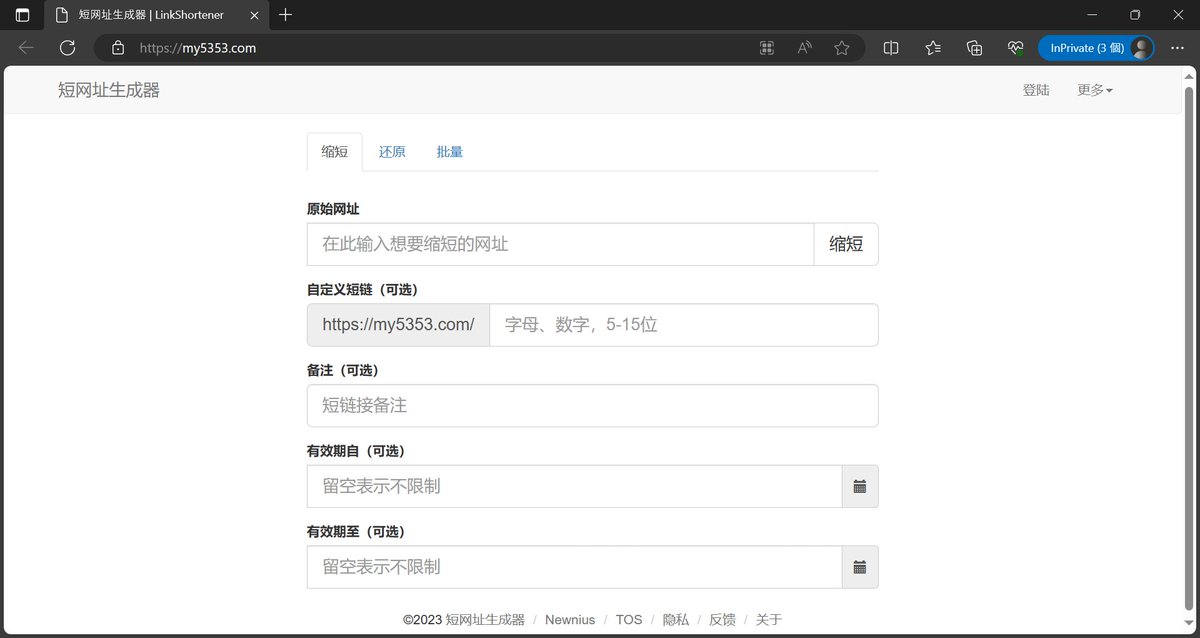The image size is (1200, 638).
Task: Focus the 有效期至 date input
Action: coord(575,567)
